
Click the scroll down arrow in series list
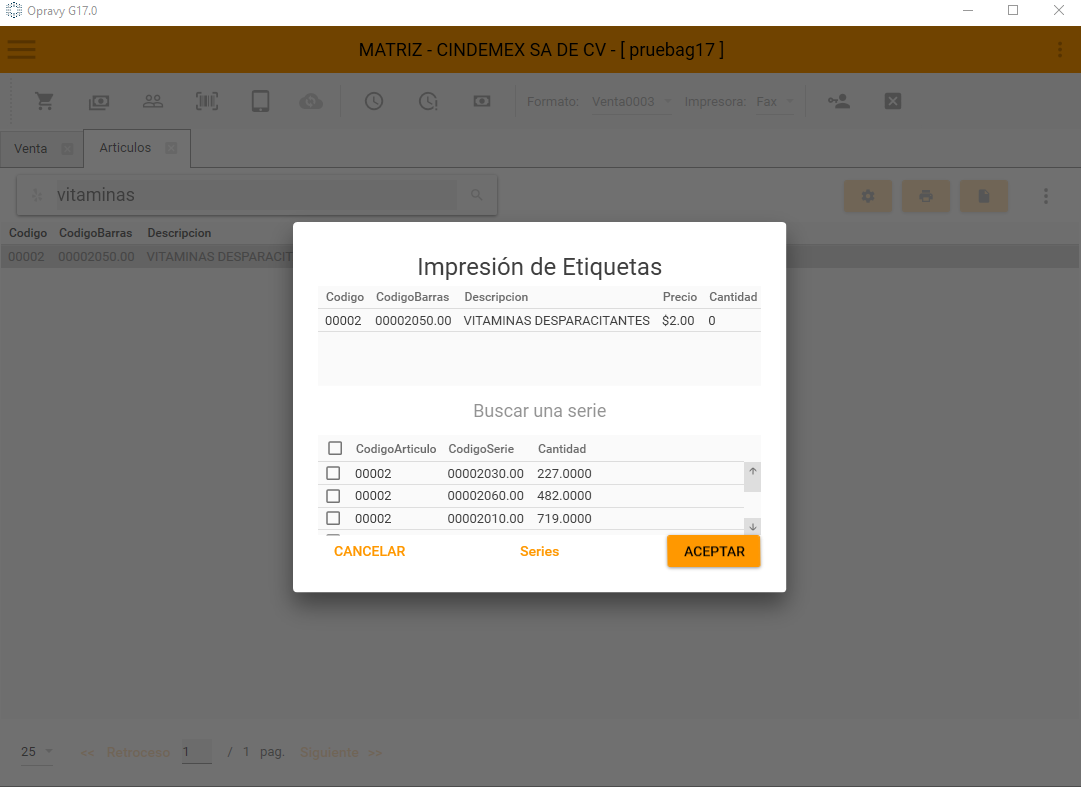(x=753, y=527)
